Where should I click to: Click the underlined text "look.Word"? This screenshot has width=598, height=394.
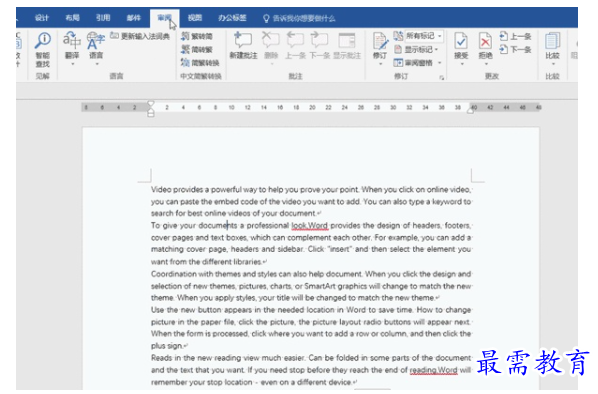(310, 225)
